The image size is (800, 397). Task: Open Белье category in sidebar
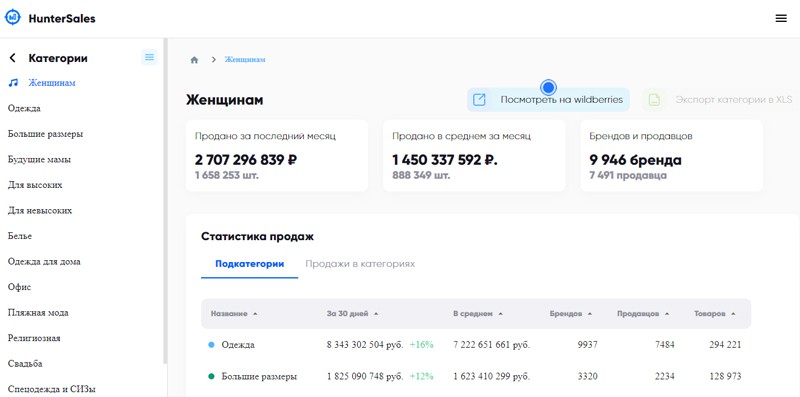(x=20, y=236)
